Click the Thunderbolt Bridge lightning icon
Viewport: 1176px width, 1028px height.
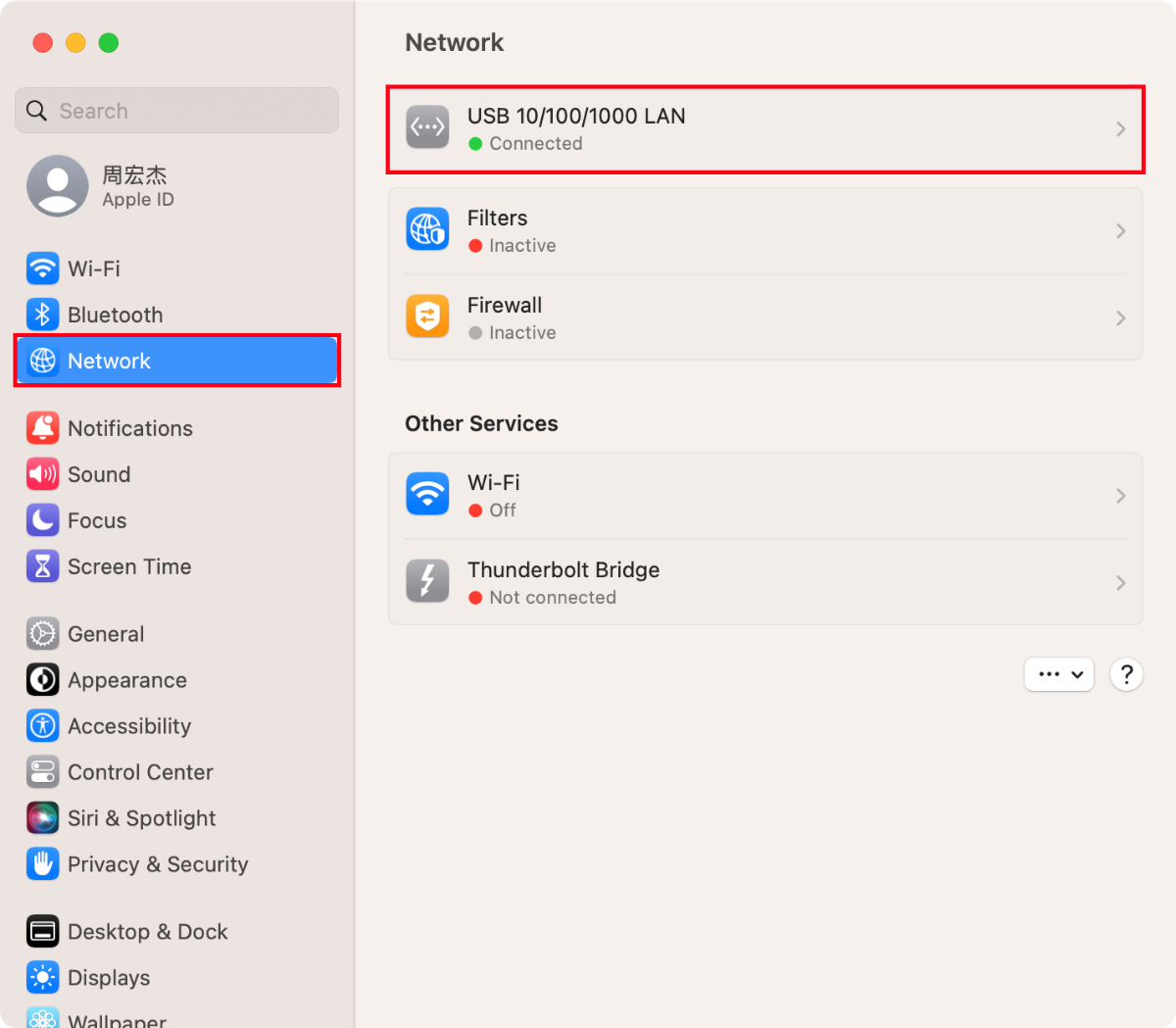tap(427, 582)
